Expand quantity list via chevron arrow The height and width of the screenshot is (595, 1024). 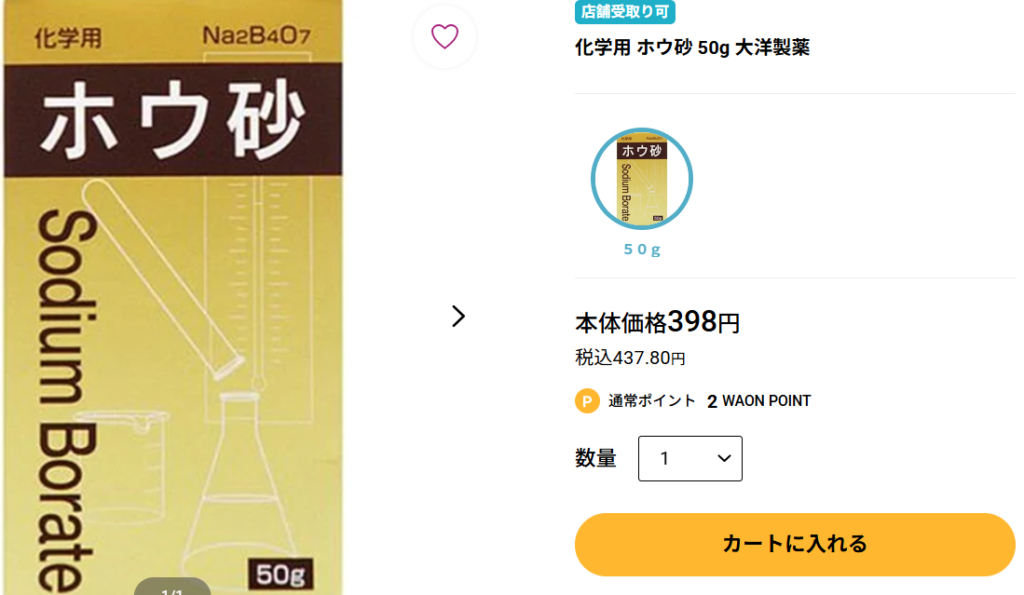[x=724, y=458]
